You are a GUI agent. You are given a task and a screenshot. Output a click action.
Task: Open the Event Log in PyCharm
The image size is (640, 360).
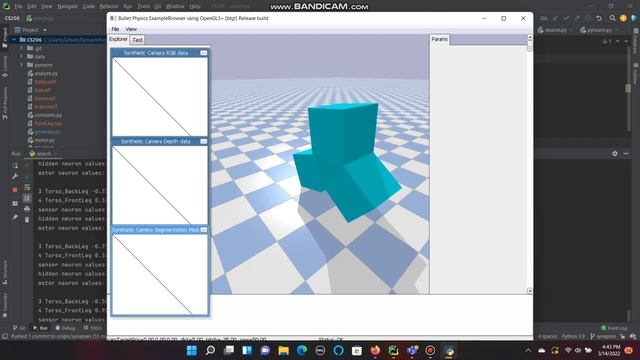(x=614, y=328)
